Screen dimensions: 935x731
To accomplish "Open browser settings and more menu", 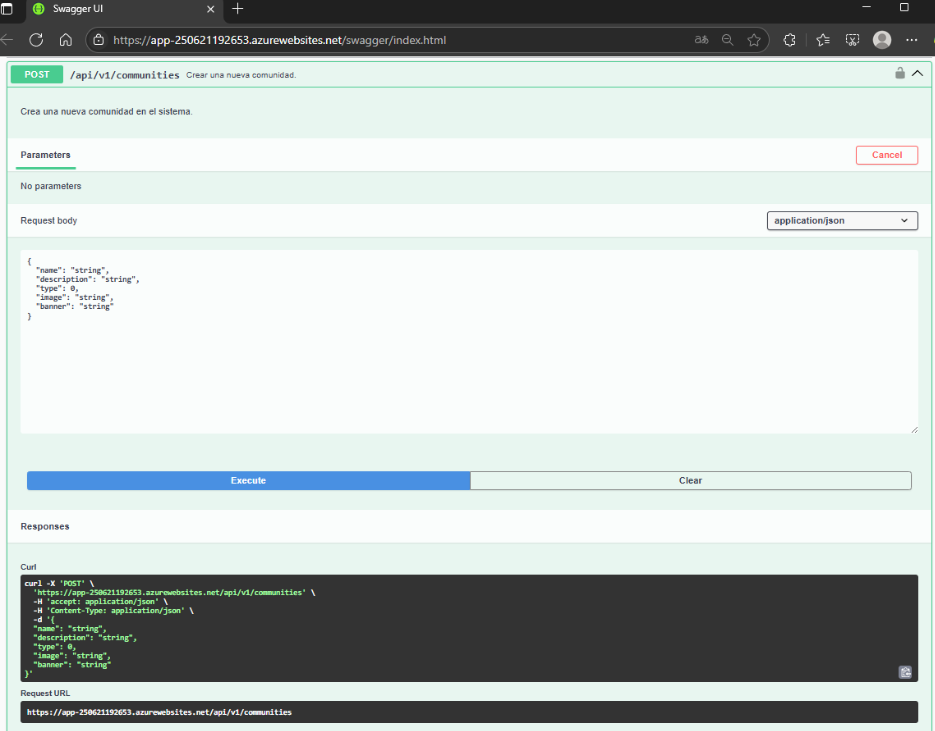I will pyautogui.click(x=912, y=40).
